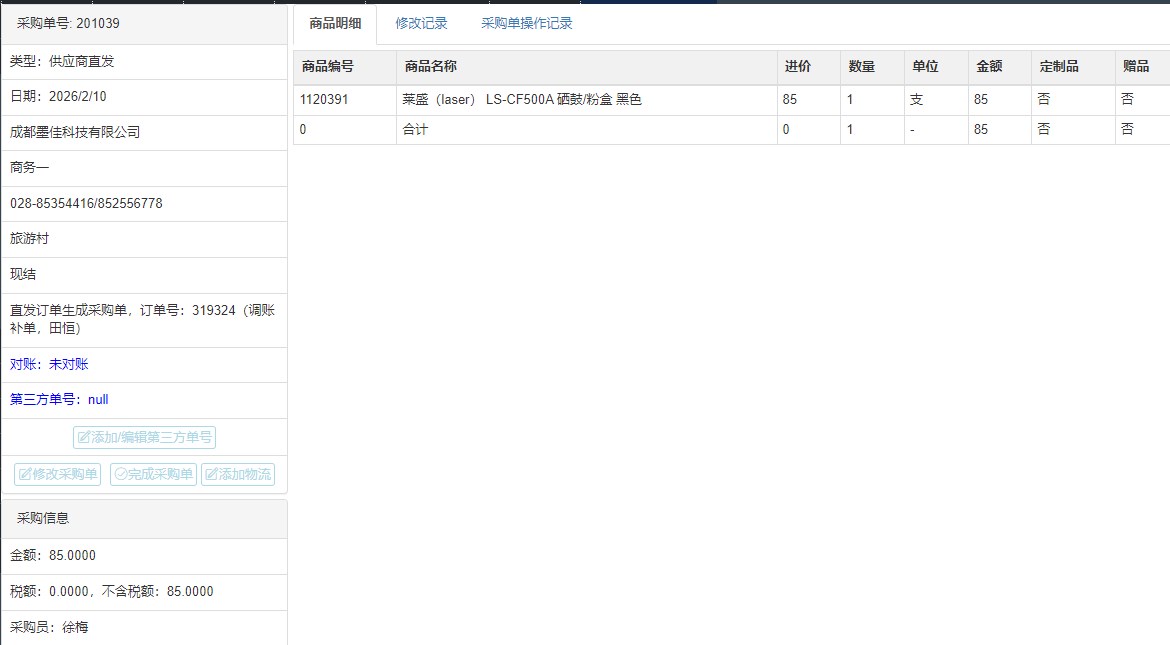Click the 进价 column header
The image size is (1170, 645).
tap(797, 67)
